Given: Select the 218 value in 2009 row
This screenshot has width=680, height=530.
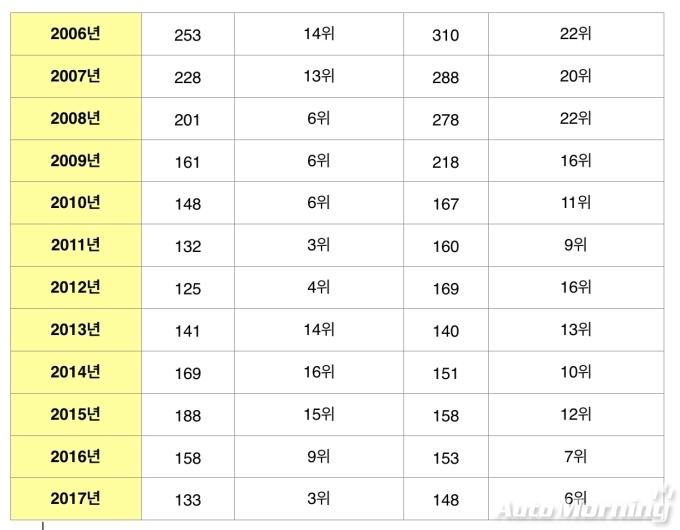Looking at the screenshot, I should coord(446,161).
